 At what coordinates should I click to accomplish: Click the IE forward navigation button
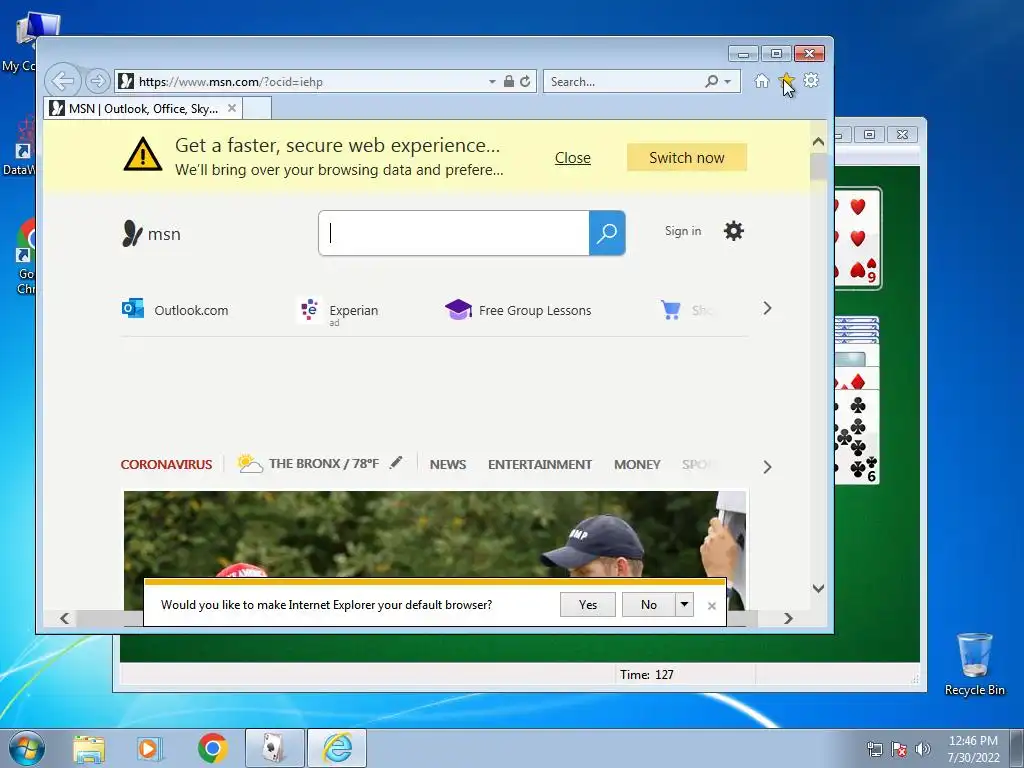[98, 81]
